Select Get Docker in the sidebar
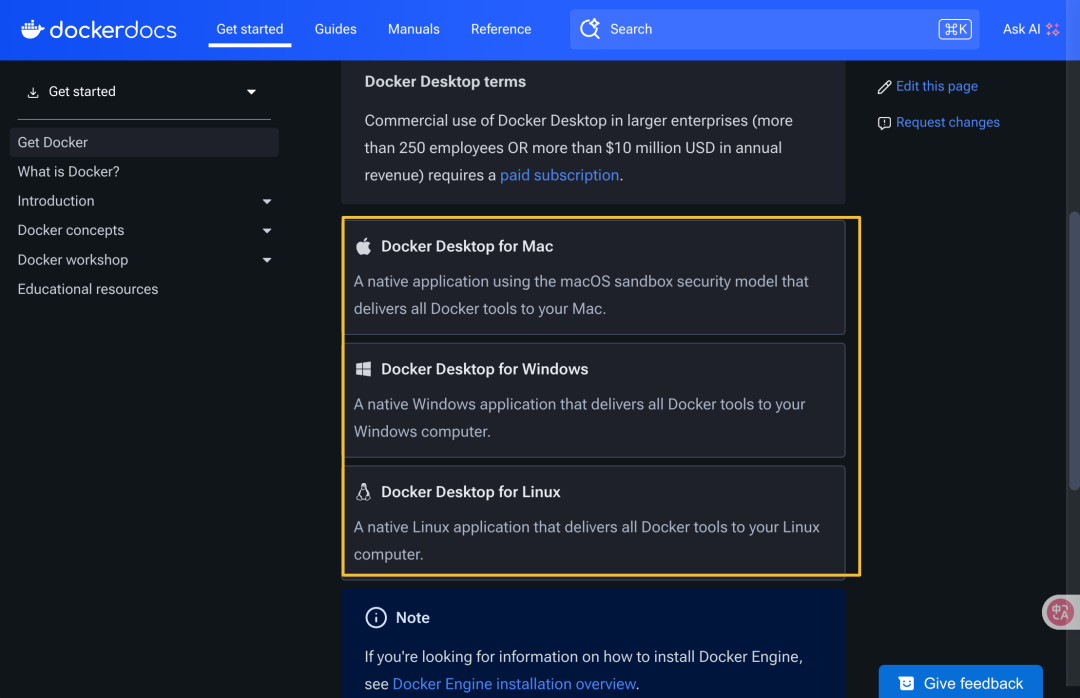 pos(144,142)
